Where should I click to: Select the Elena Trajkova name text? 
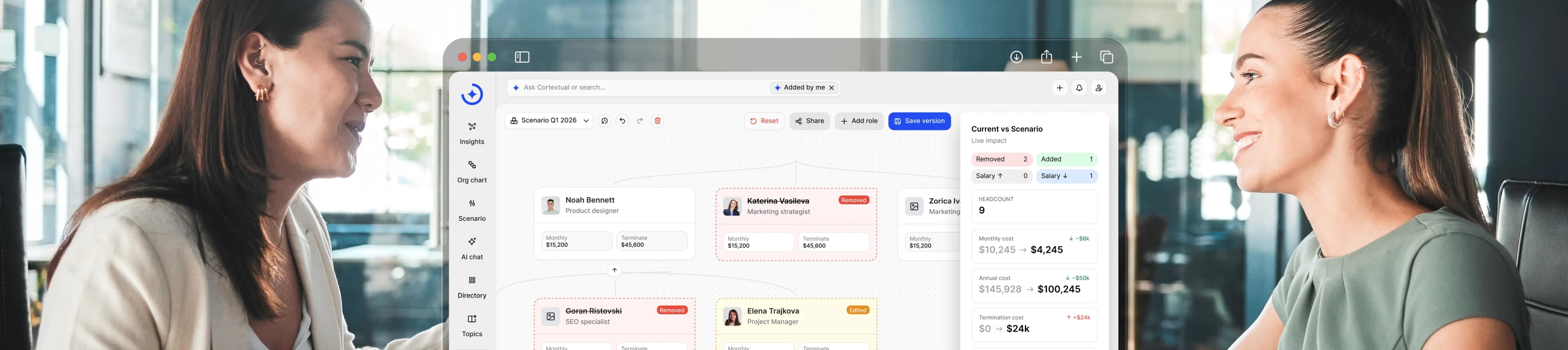click(773, 311)
